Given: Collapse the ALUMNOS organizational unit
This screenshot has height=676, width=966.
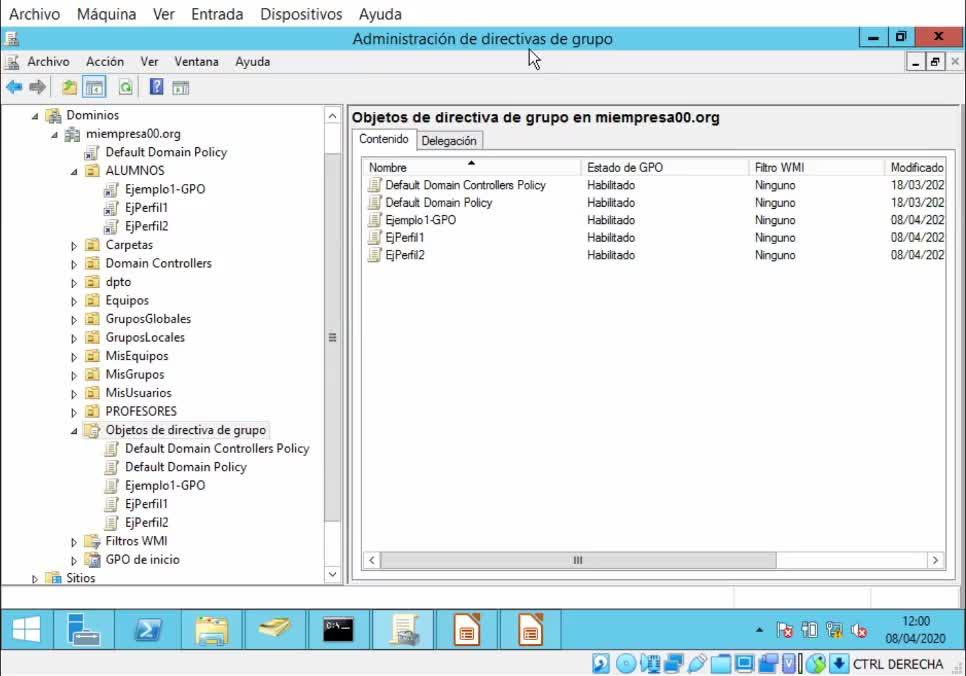Looking at the screenshot, I should (x=74, y=171).
